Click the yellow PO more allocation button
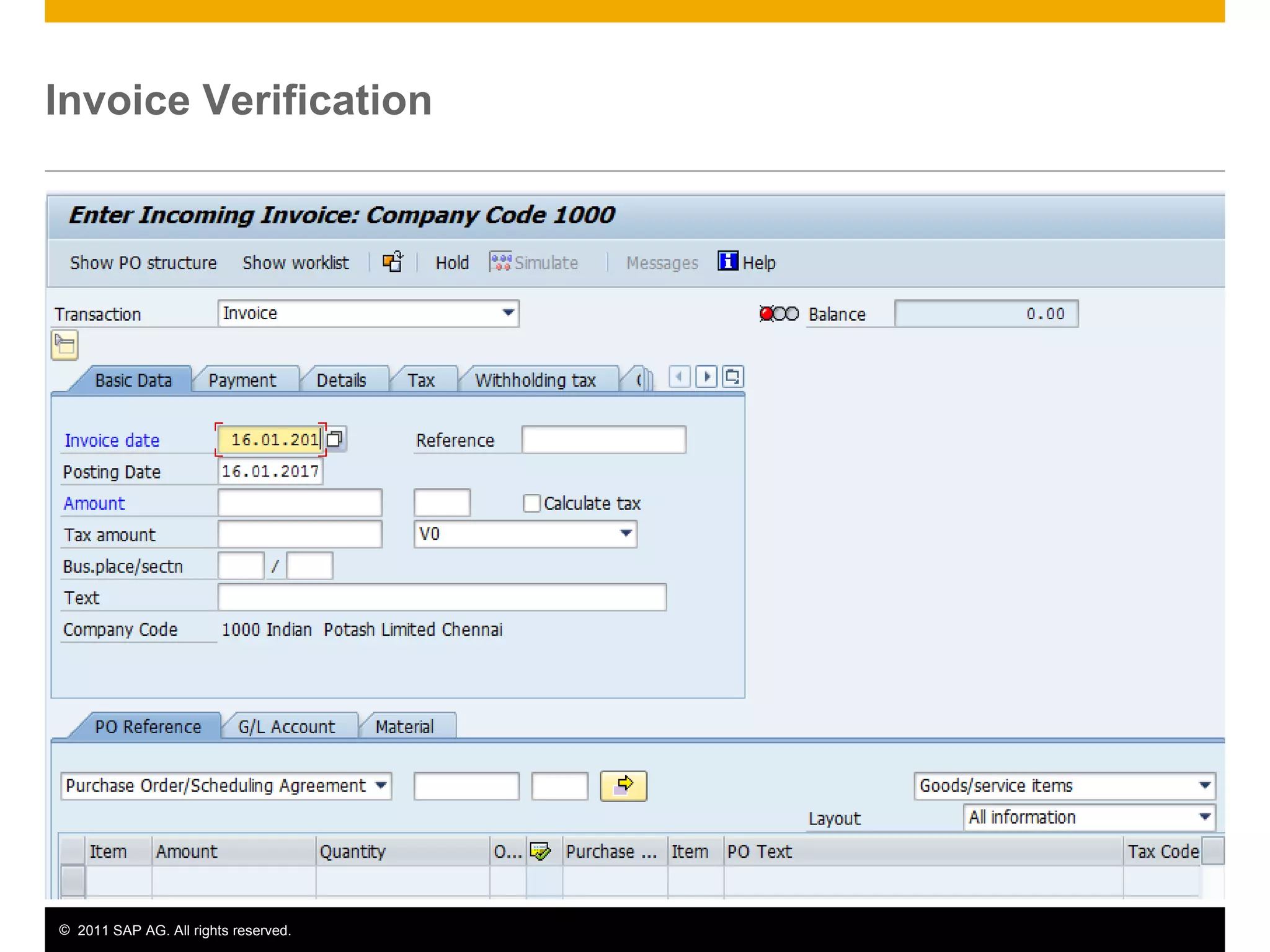The width and height of the screenshot is (1270, 952). (x=623, y=786)
